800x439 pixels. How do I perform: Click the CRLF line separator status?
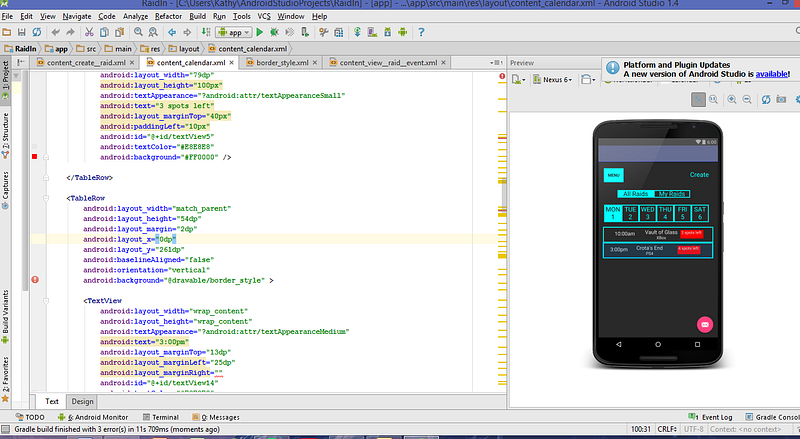point(667,429)
